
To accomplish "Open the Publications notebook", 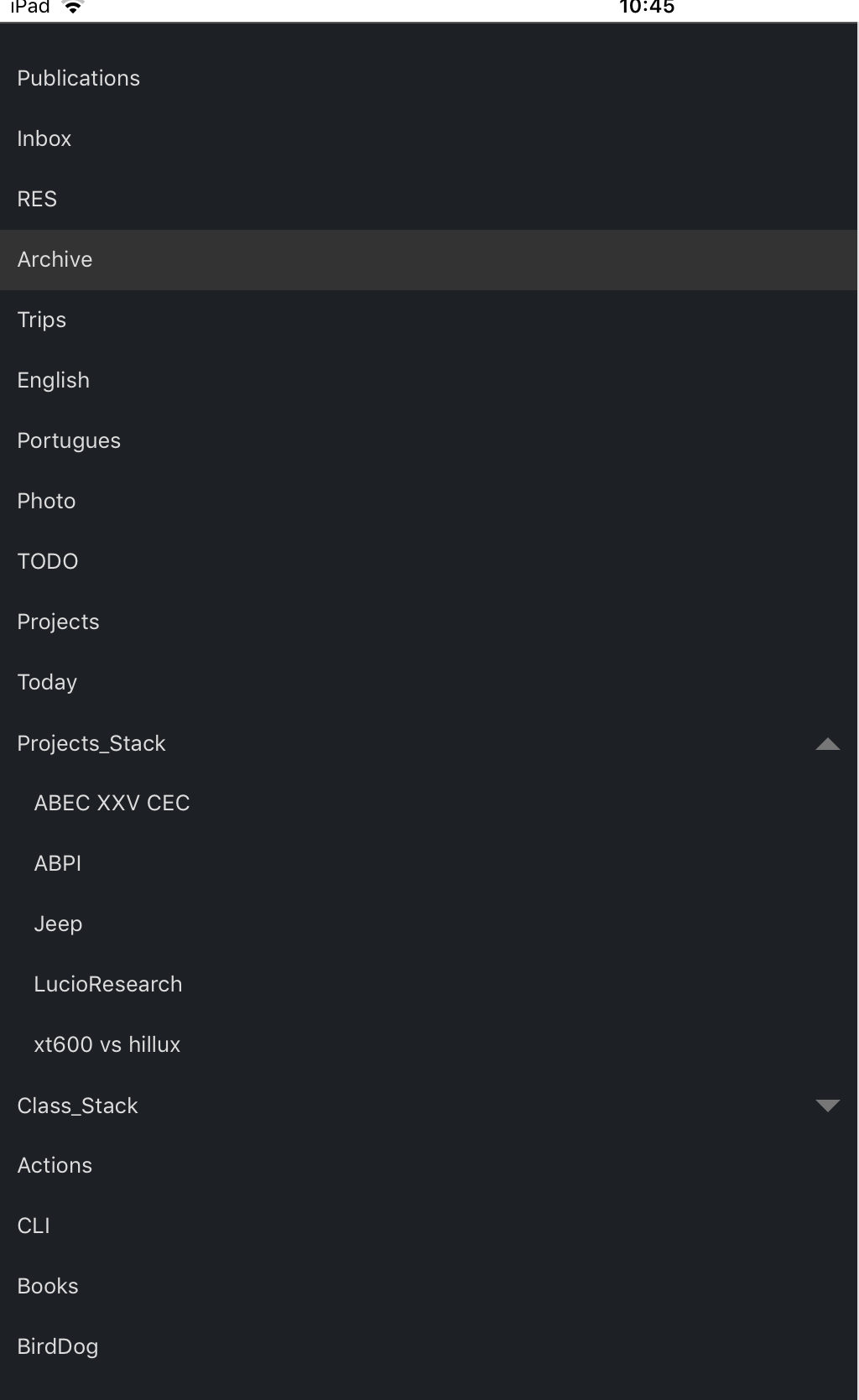I will [x=79, y=78].
